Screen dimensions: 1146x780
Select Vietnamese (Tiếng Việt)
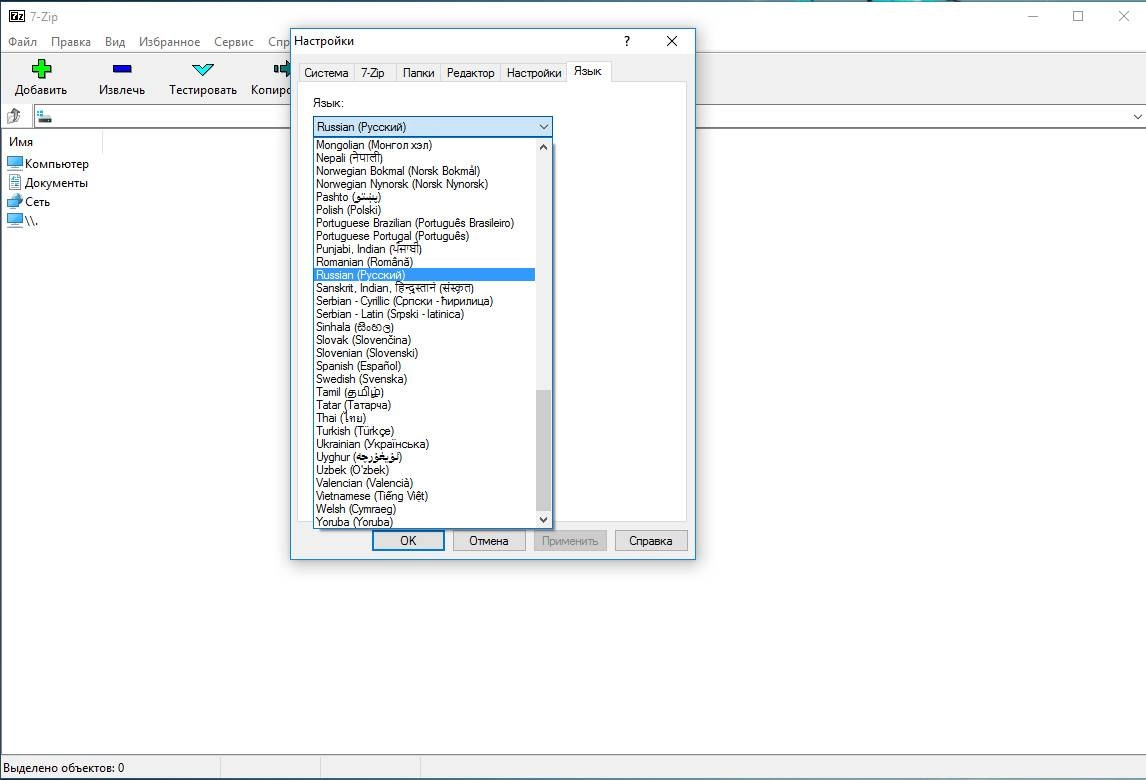click(424, 496)
